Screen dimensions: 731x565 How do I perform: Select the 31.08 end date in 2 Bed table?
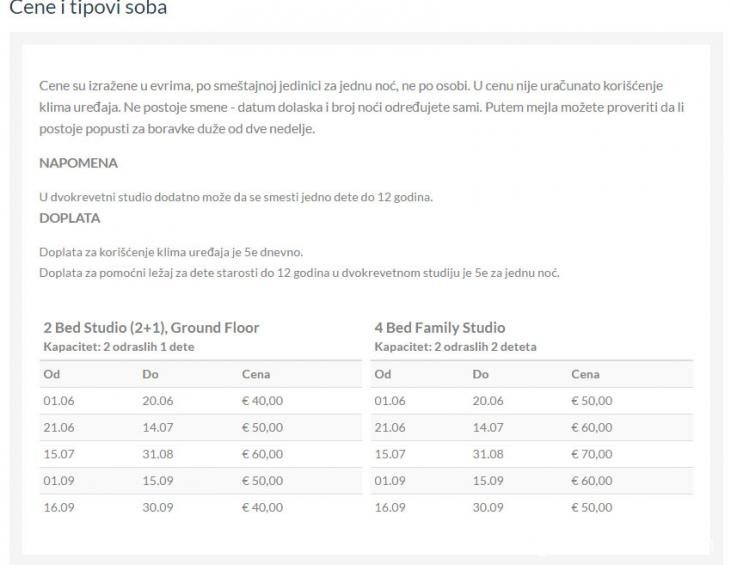pyautogui.click(x=158, y=454)
